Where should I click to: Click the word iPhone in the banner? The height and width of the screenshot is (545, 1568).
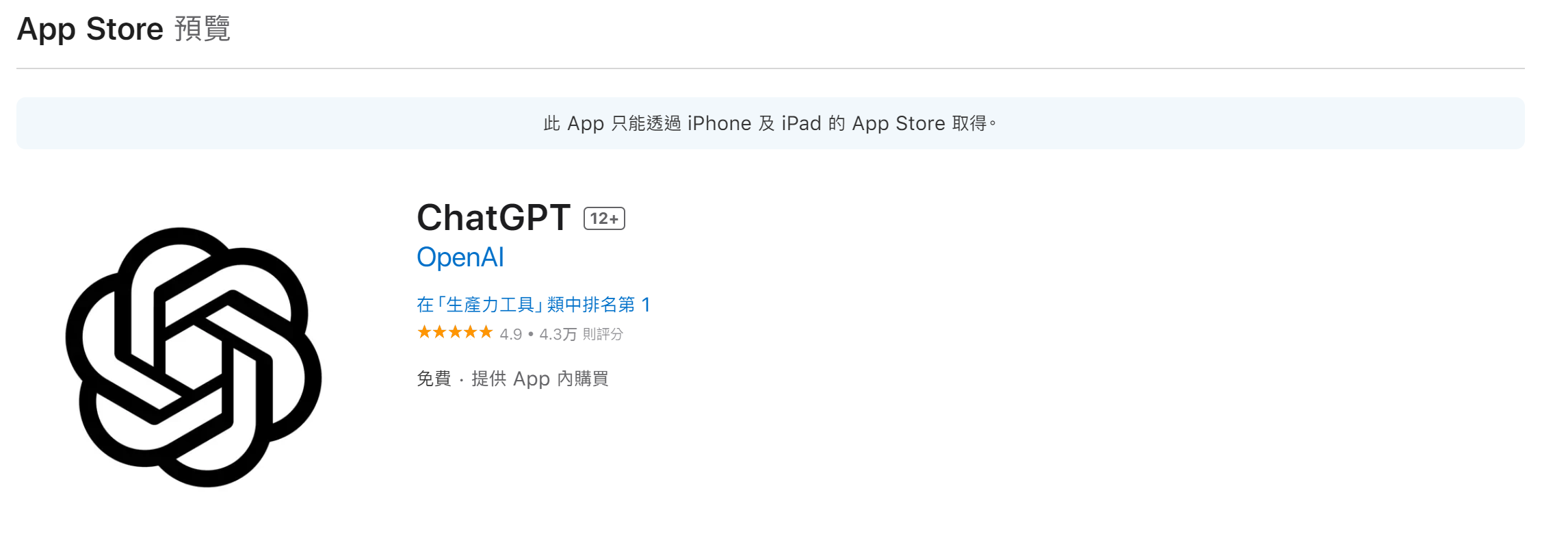719,123
